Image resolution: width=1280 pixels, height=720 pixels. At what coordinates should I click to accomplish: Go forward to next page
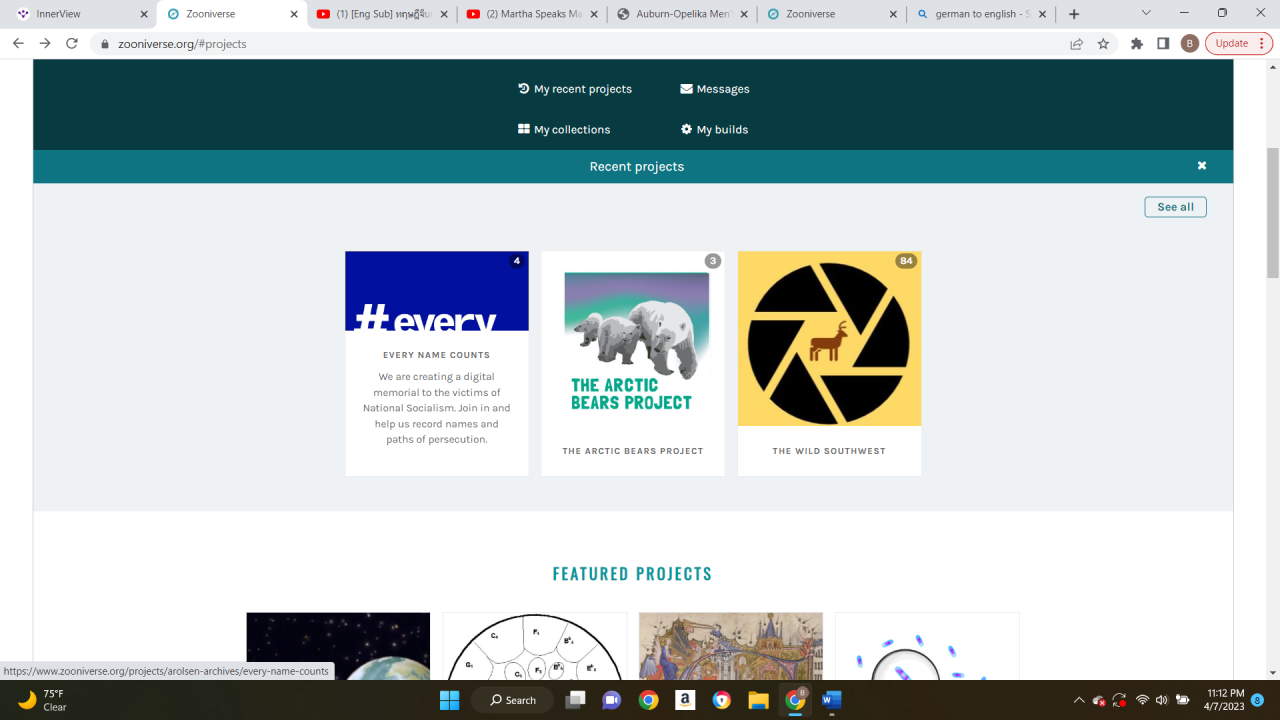click(x=45, y=43)
